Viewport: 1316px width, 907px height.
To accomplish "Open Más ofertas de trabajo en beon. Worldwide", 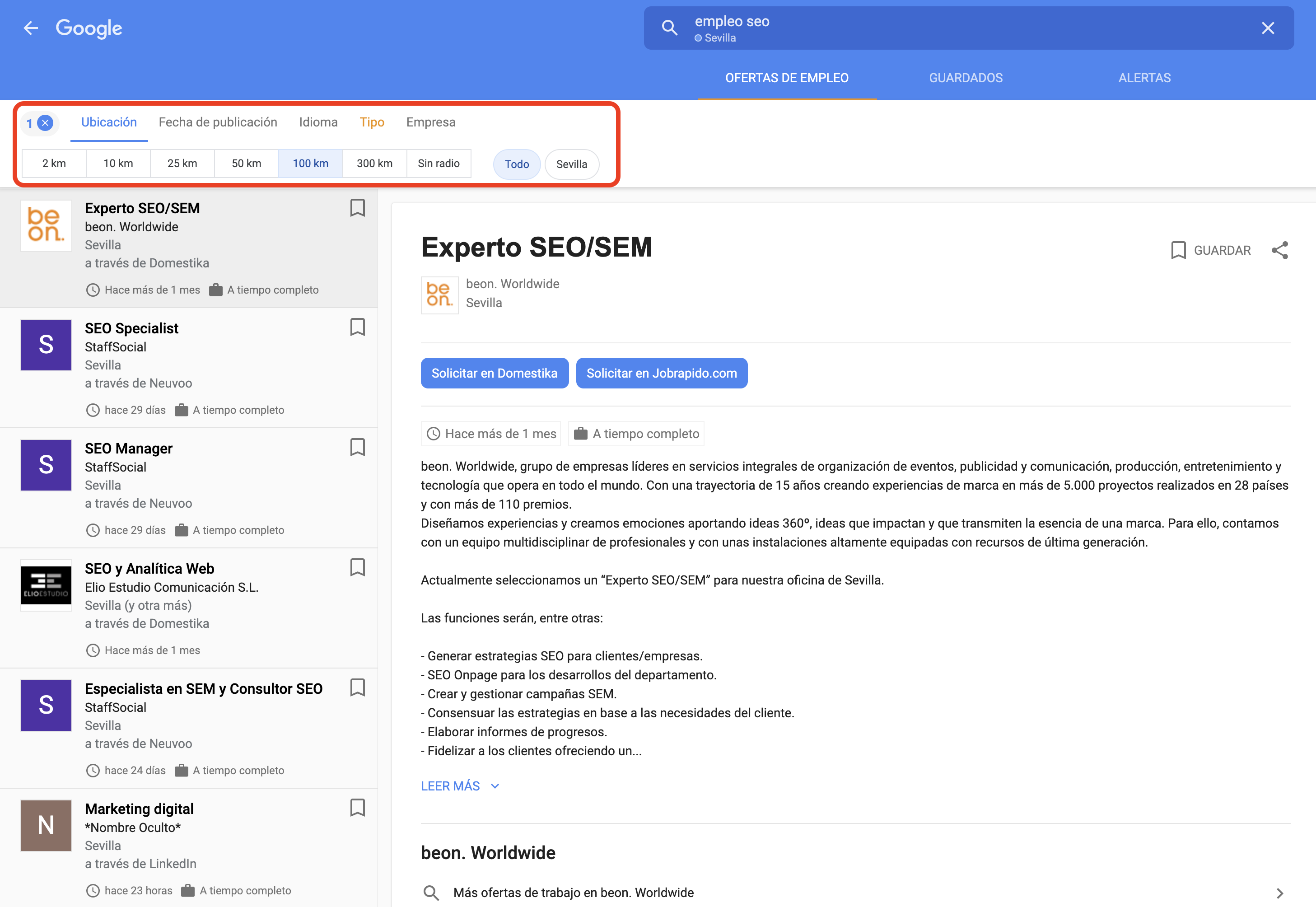I will coord(856,892).
